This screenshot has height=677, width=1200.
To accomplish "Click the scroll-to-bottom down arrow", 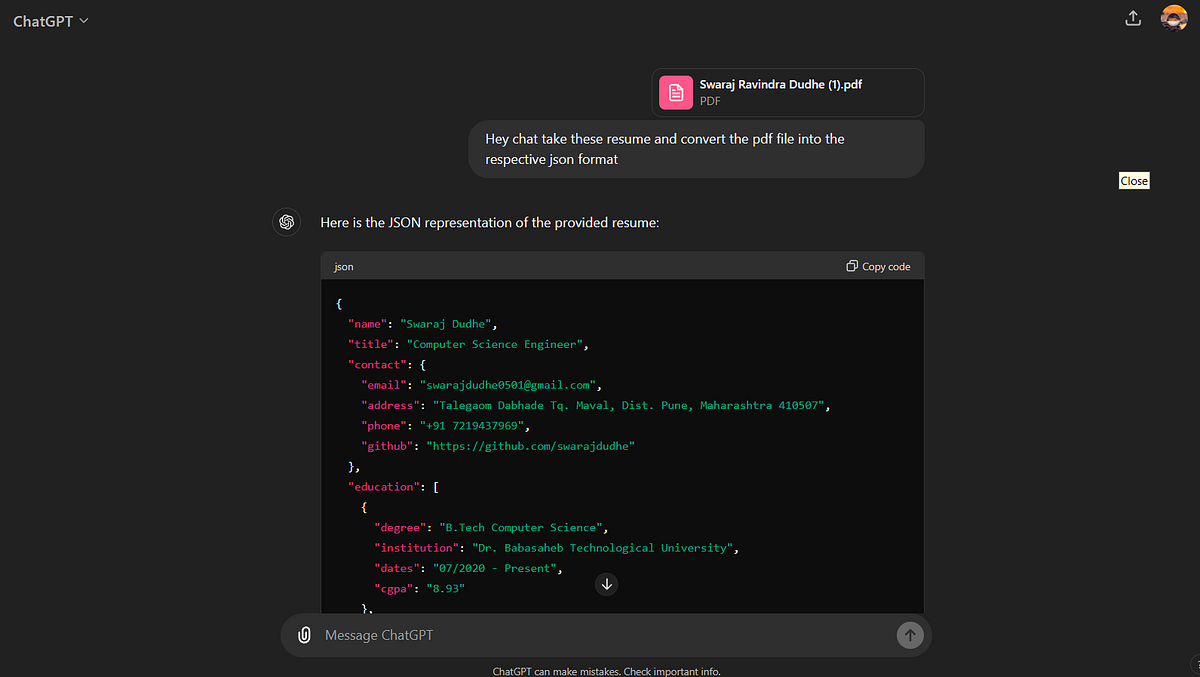I will (x=606, y=584).
